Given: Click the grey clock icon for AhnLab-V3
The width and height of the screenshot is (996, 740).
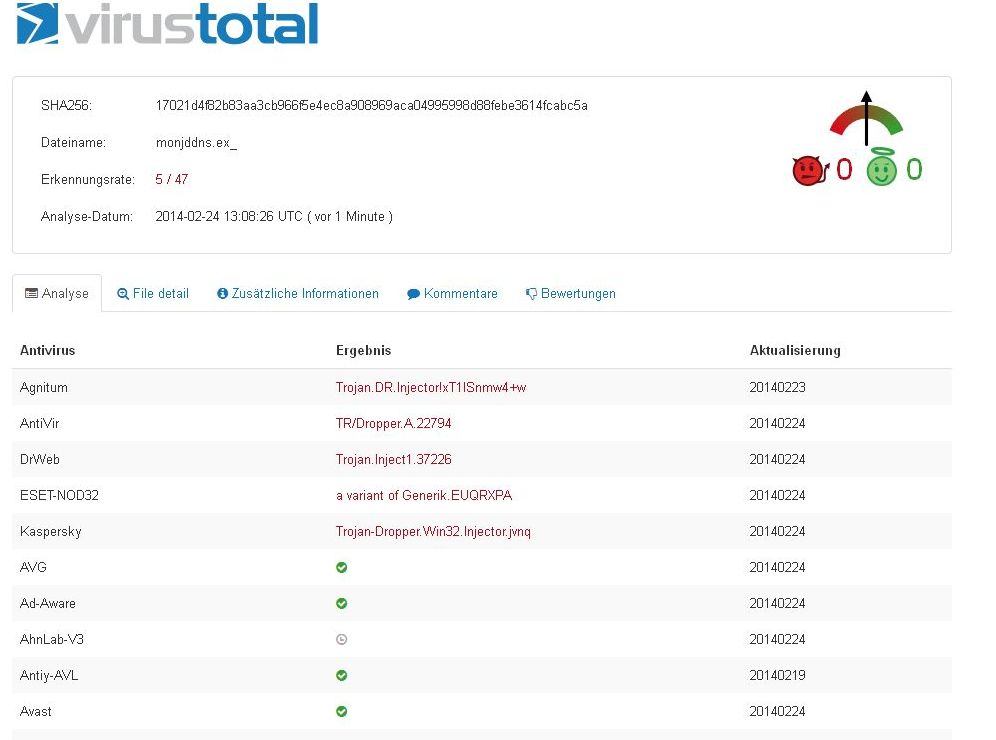Looking at the screenshot, I should [x=342, y=640].
